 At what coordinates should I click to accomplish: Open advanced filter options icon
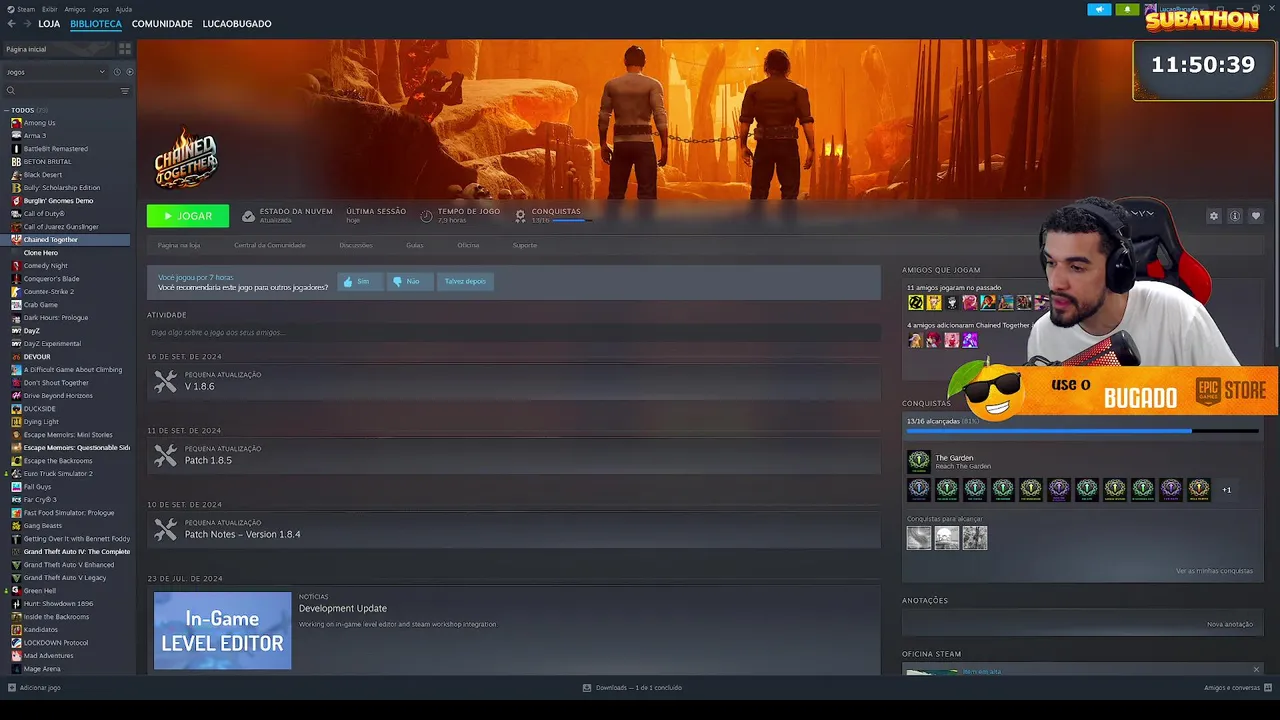[x=125, y=91]
